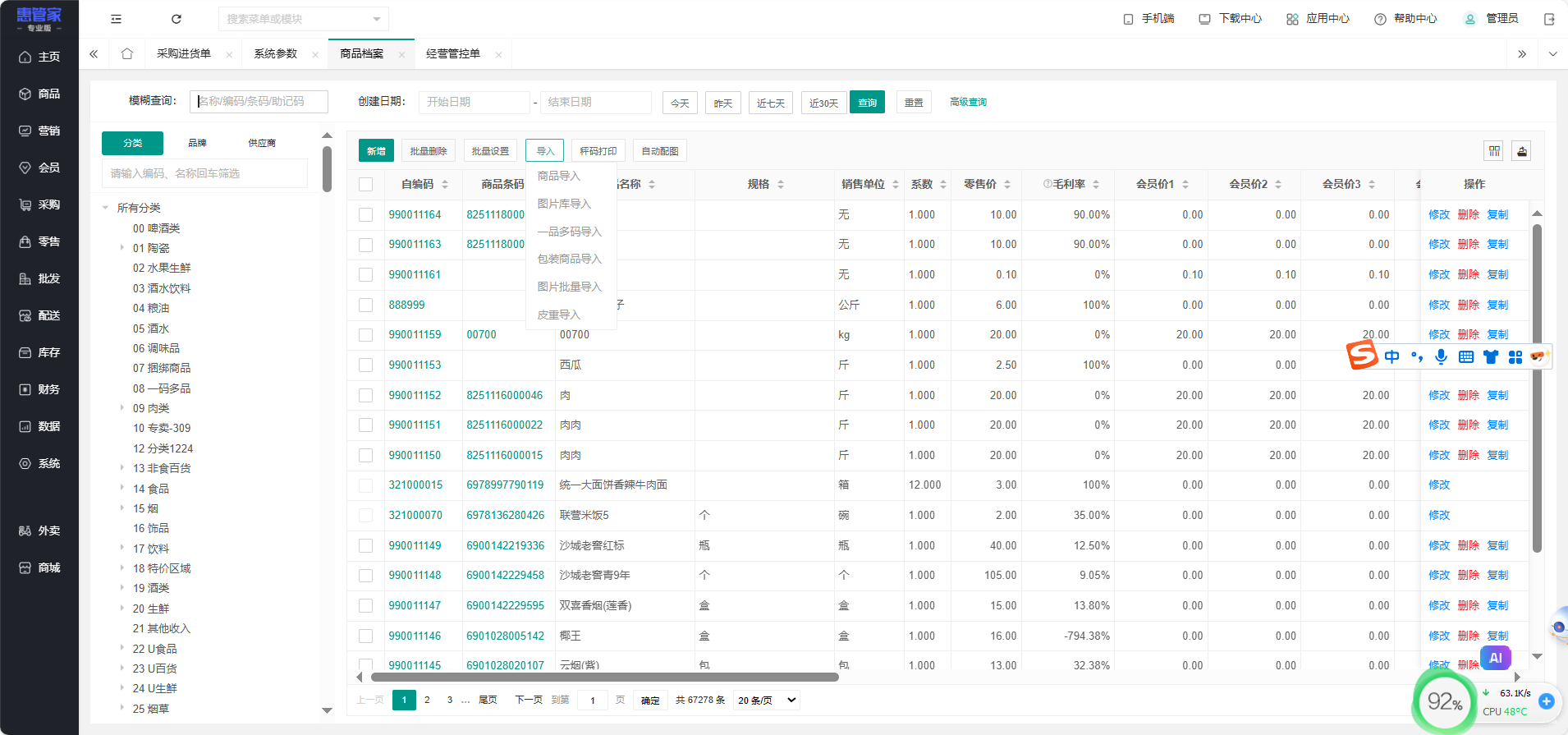Click Sogou input voice microphone icon
1568x735 pixels.
(x=1441, y=356)
